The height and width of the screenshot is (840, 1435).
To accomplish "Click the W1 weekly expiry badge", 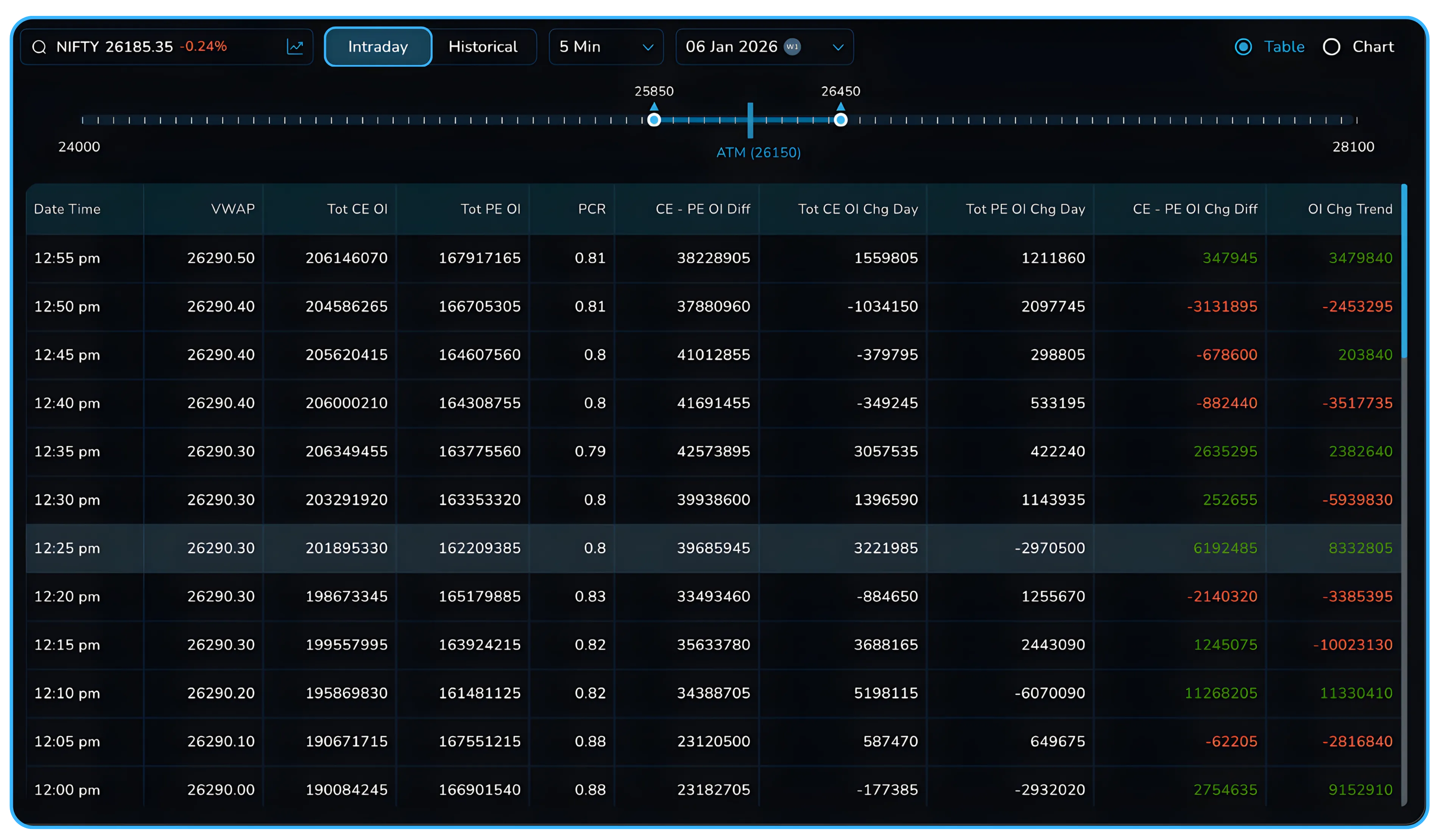I will tap(792, 47).
